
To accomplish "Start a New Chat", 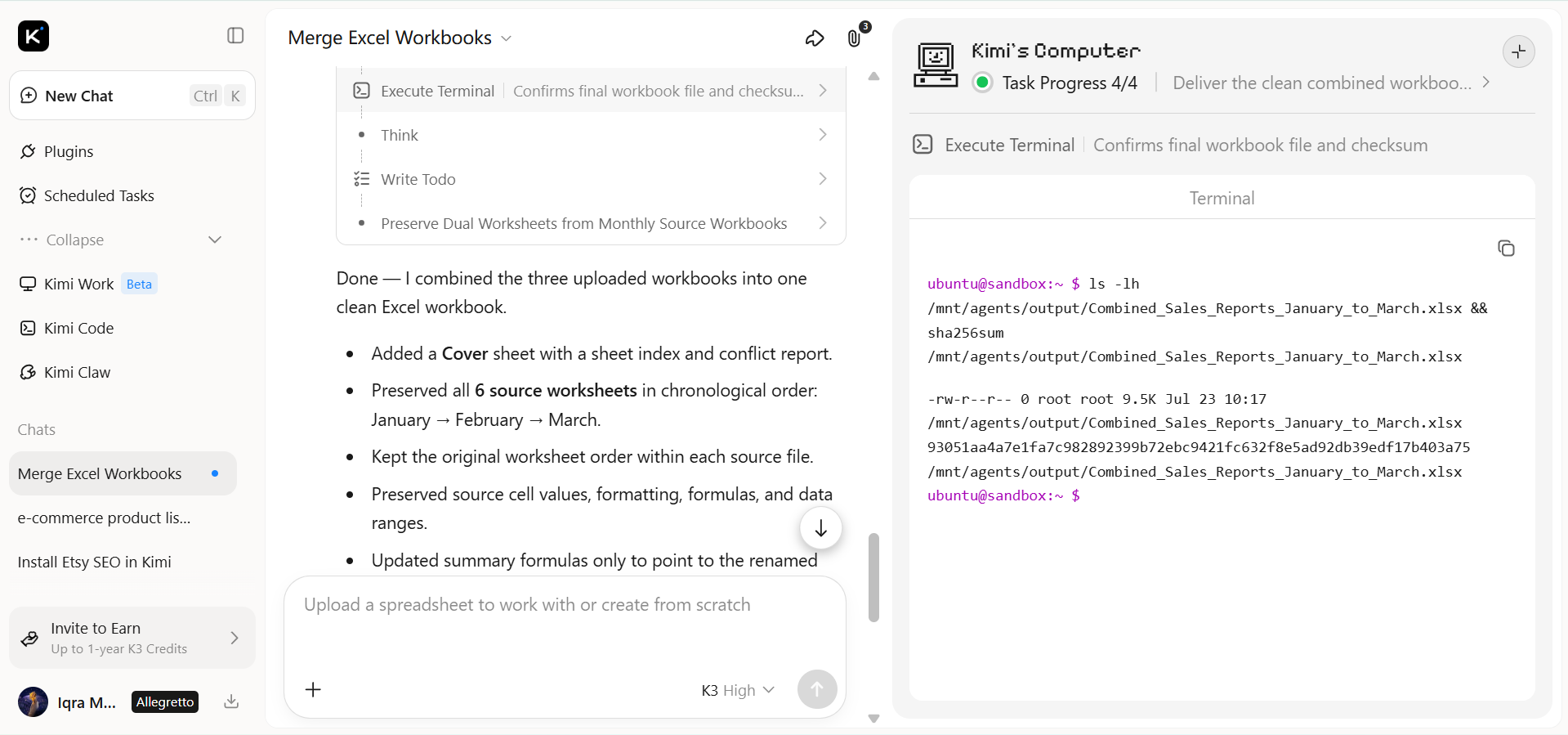I will point(132,96).
